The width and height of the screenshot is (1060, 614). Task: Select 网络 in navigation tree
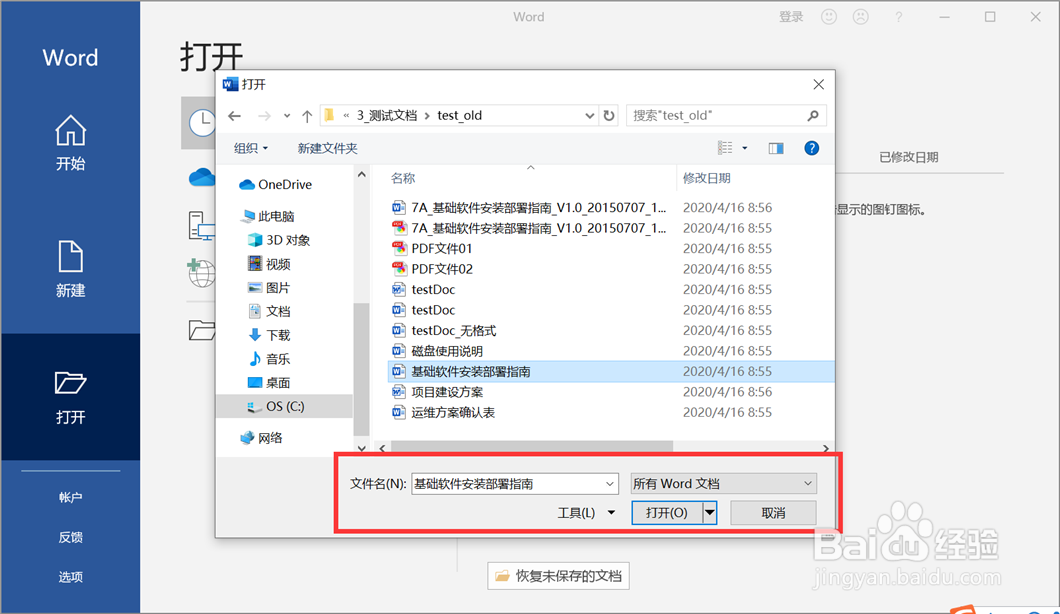[262, 438]
